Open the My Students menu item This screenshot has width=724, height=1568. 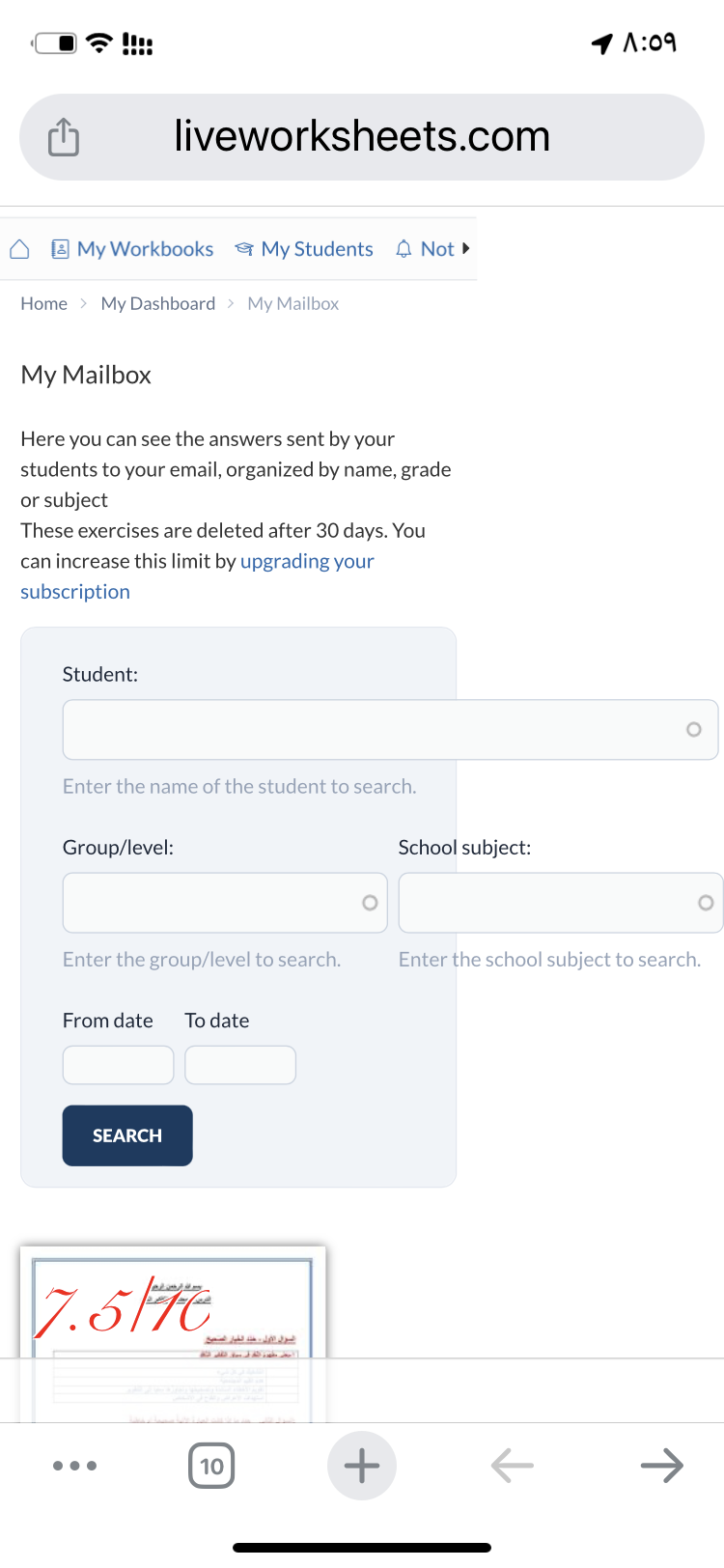[304, 249]
